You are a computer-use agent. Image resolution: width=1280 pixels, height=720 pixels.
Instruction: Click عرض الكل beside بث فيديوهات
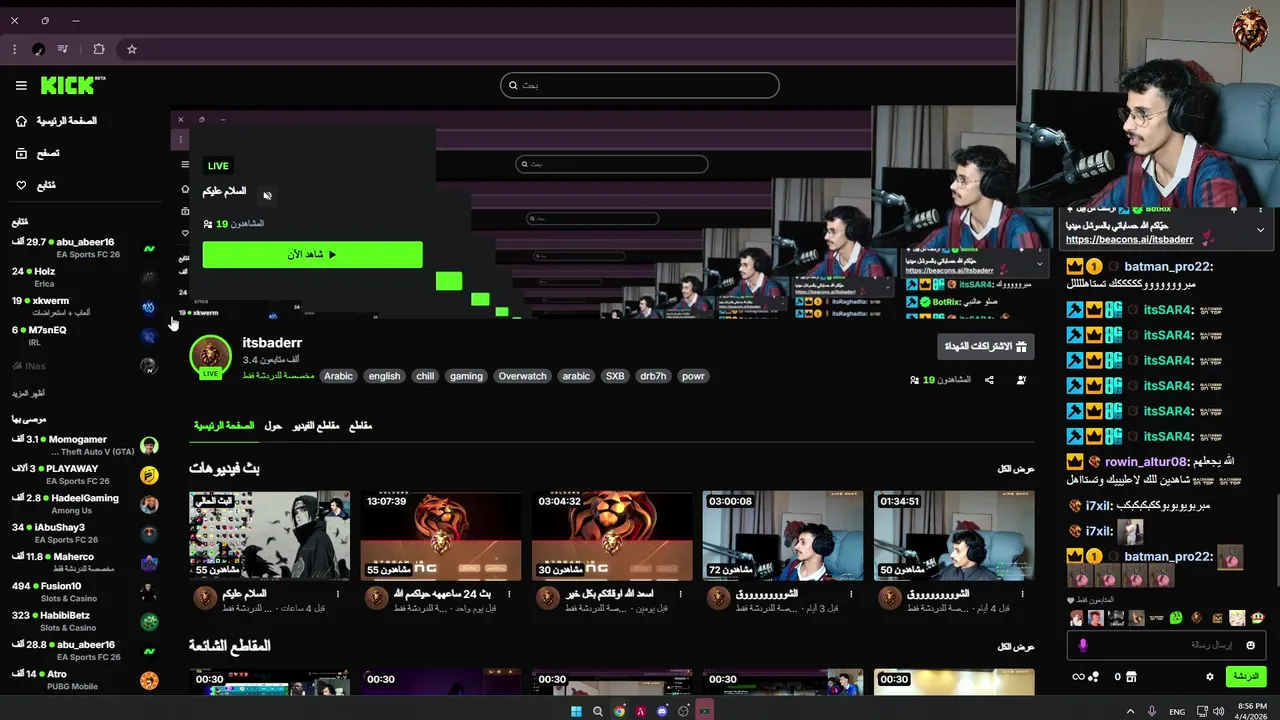1016,468
